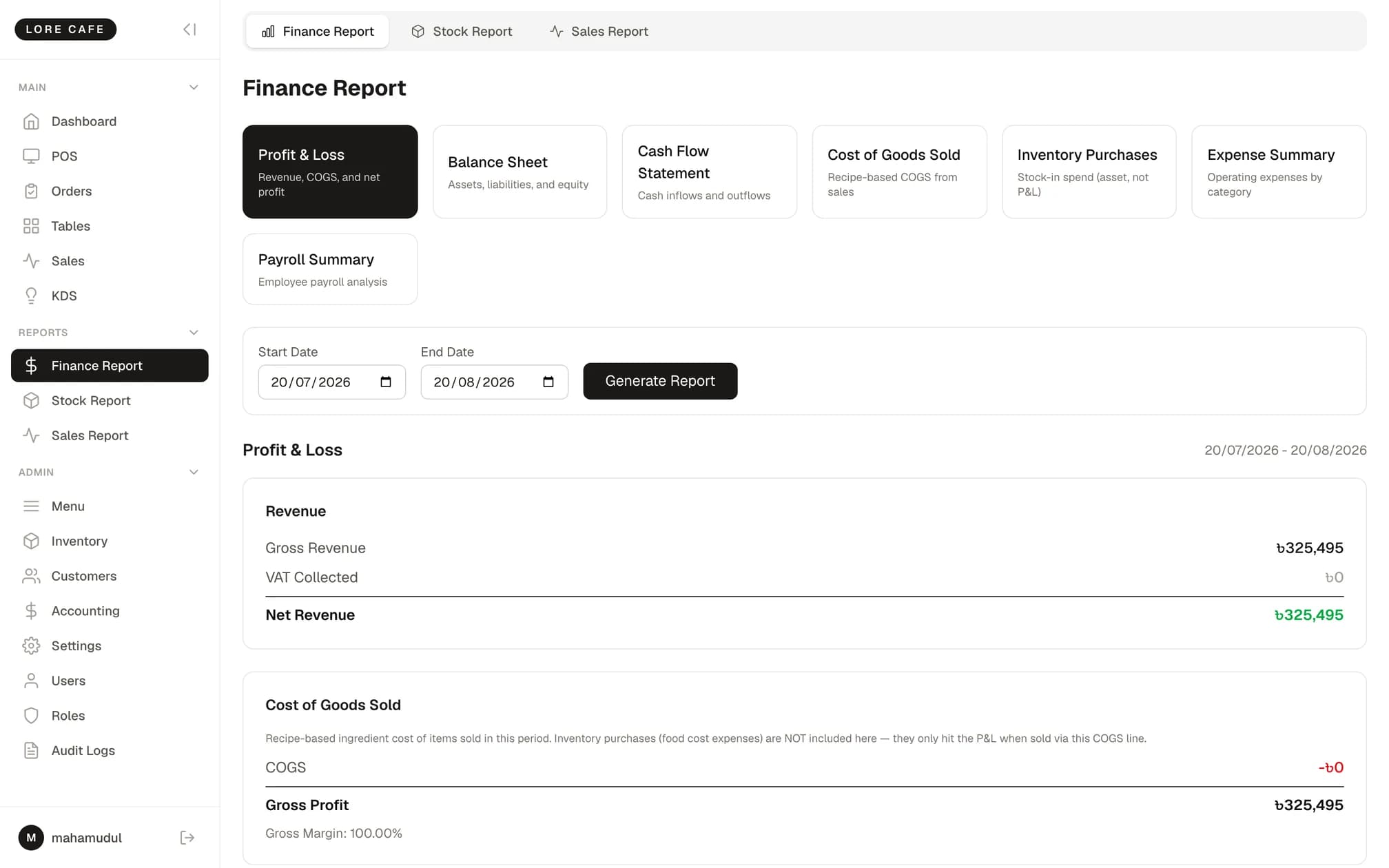Click the Audit Logs document icon
1389x868 pixels.
(x=31, y=750)
